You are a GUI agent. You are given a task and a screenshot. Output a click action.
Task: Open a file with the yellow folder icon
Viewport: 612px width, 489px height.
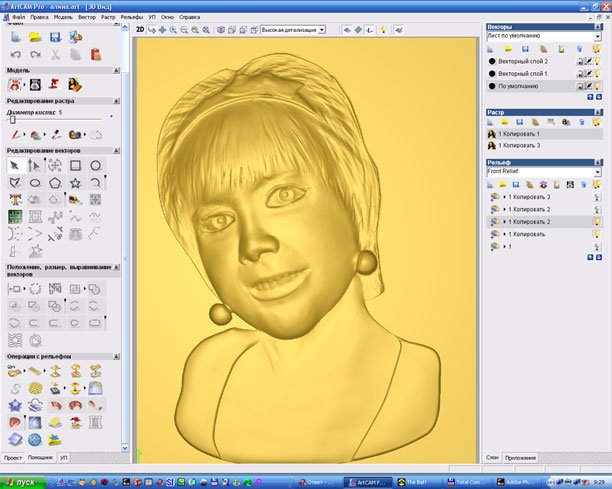point(35,37)
